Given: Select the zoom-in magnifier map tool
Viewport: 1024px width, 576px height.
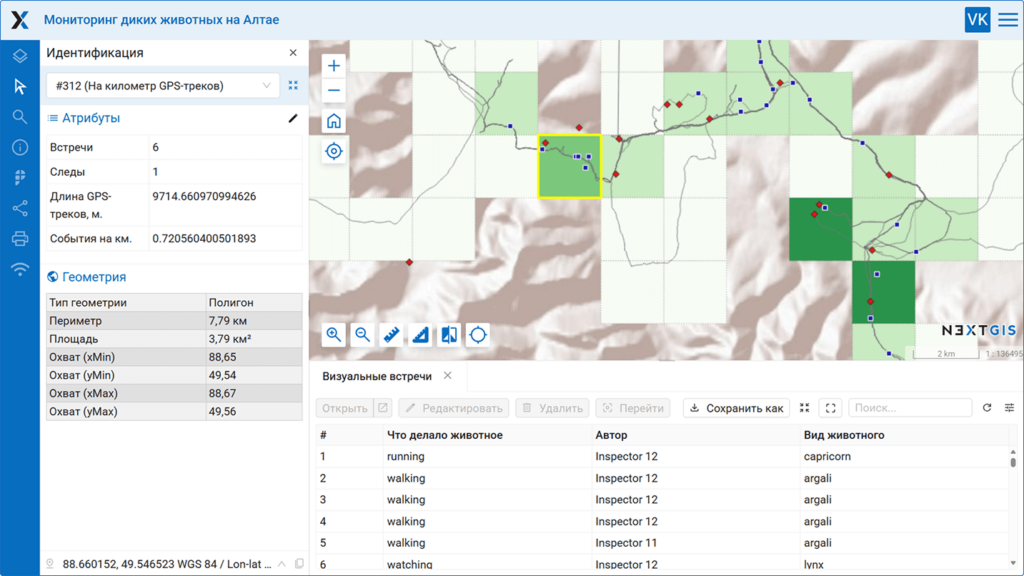Looking at the screenshot, I should coord(334,335).
